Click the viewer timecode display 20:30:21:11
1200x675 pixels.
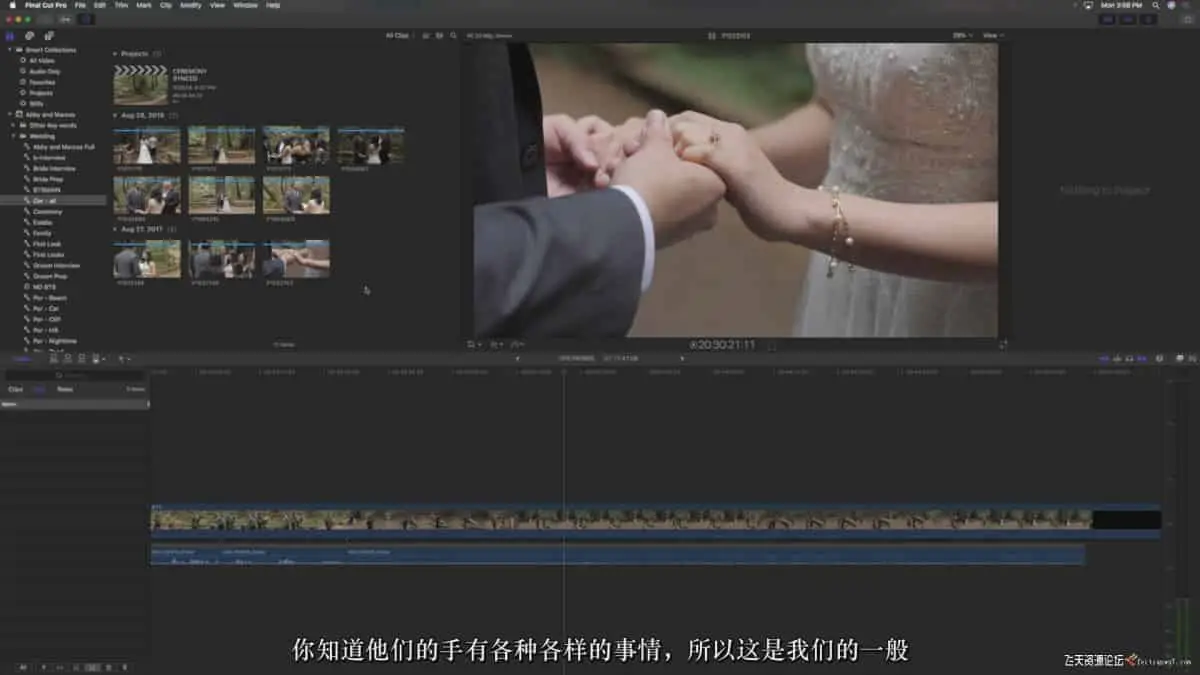(722, 345)
